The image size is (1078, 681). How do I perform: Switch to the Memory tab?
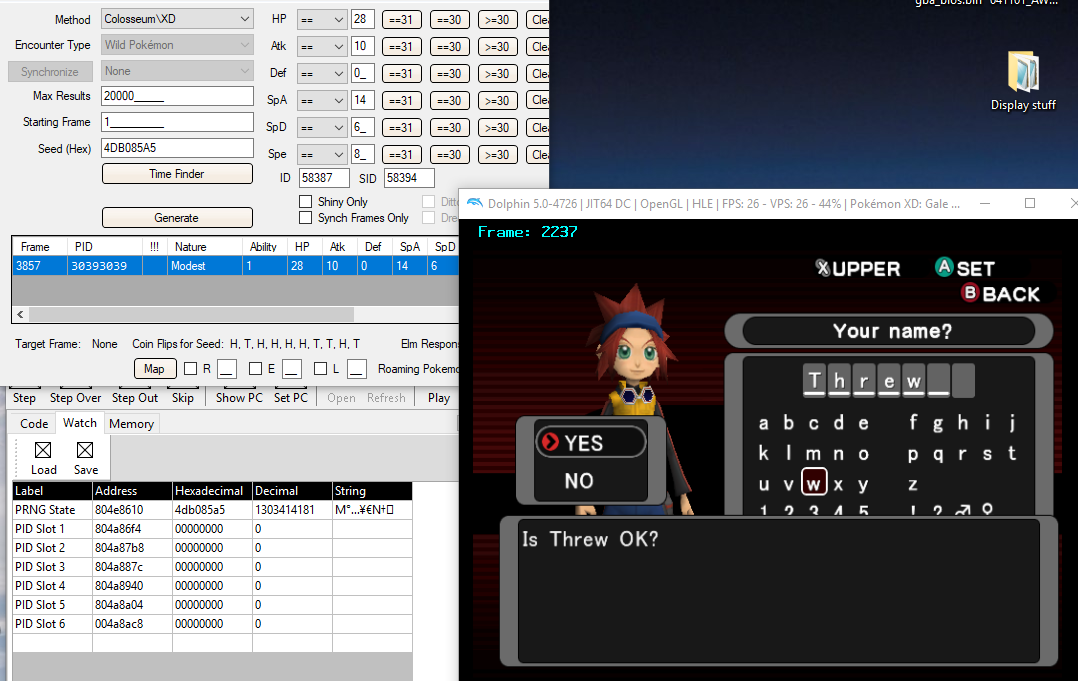tap(131, 423)
